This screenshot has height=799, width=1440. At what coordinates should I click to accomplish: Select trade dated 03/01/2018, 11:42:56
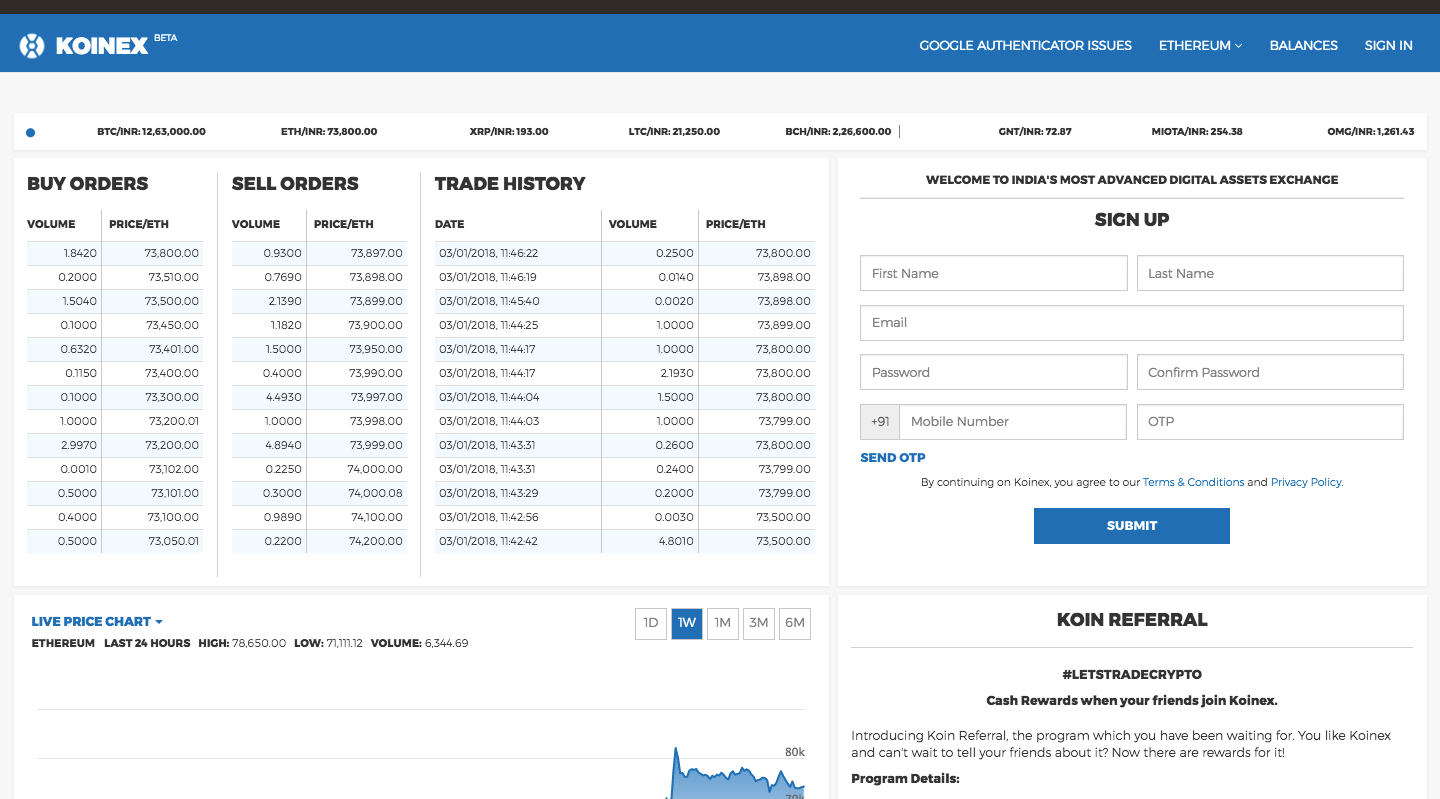[625, 517]
